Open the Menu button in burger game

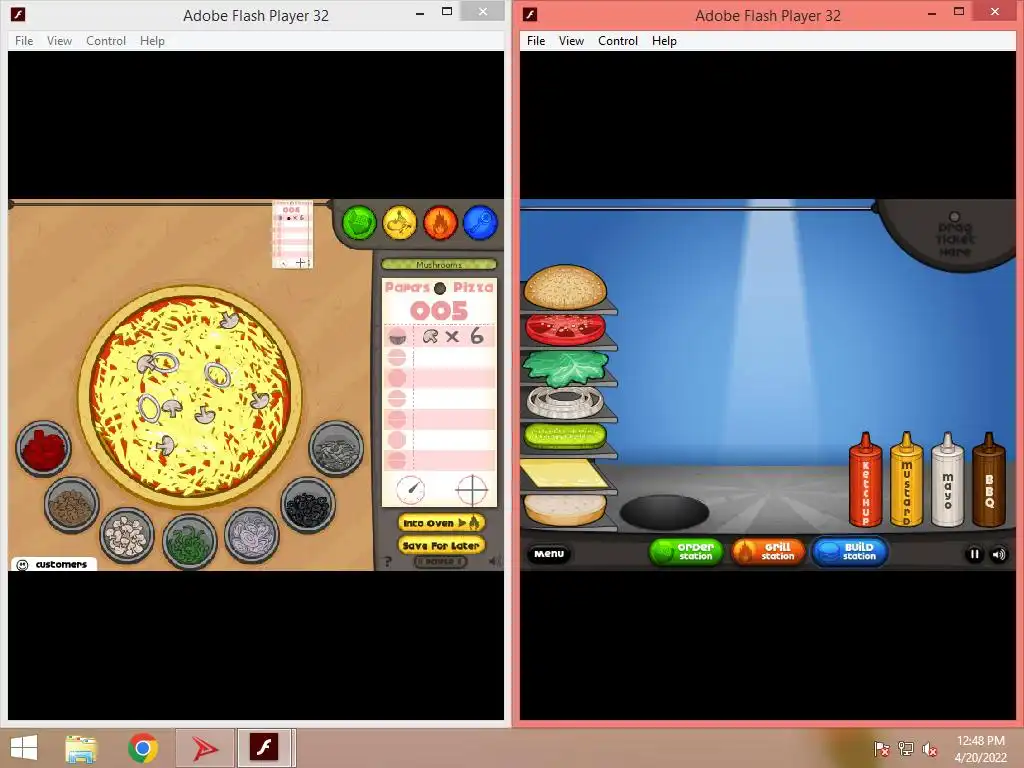coord(549,554)
